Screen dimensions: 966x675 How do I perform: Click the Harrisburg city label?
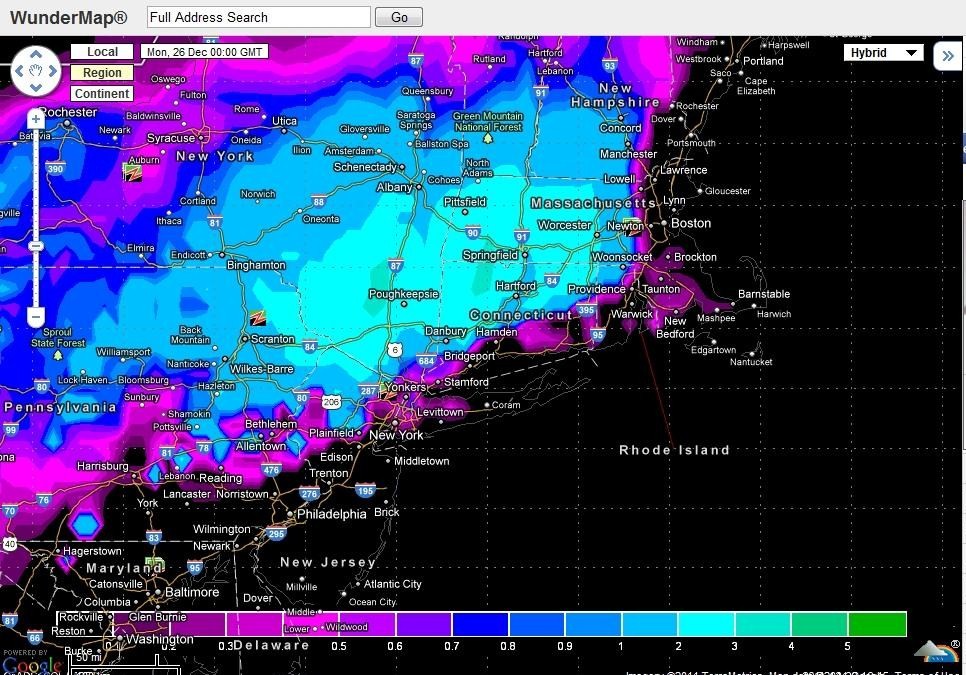[102, 466]
